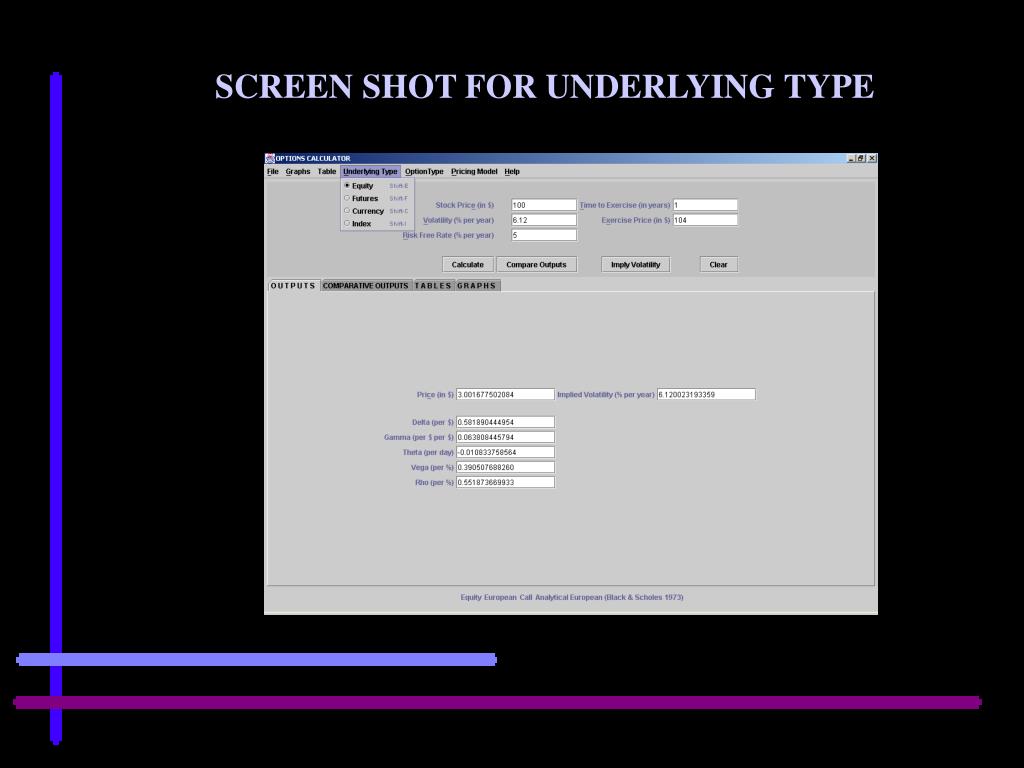The image size is (1024, 768).
Task: Select the Equity radio option
Action: [362, 186]
